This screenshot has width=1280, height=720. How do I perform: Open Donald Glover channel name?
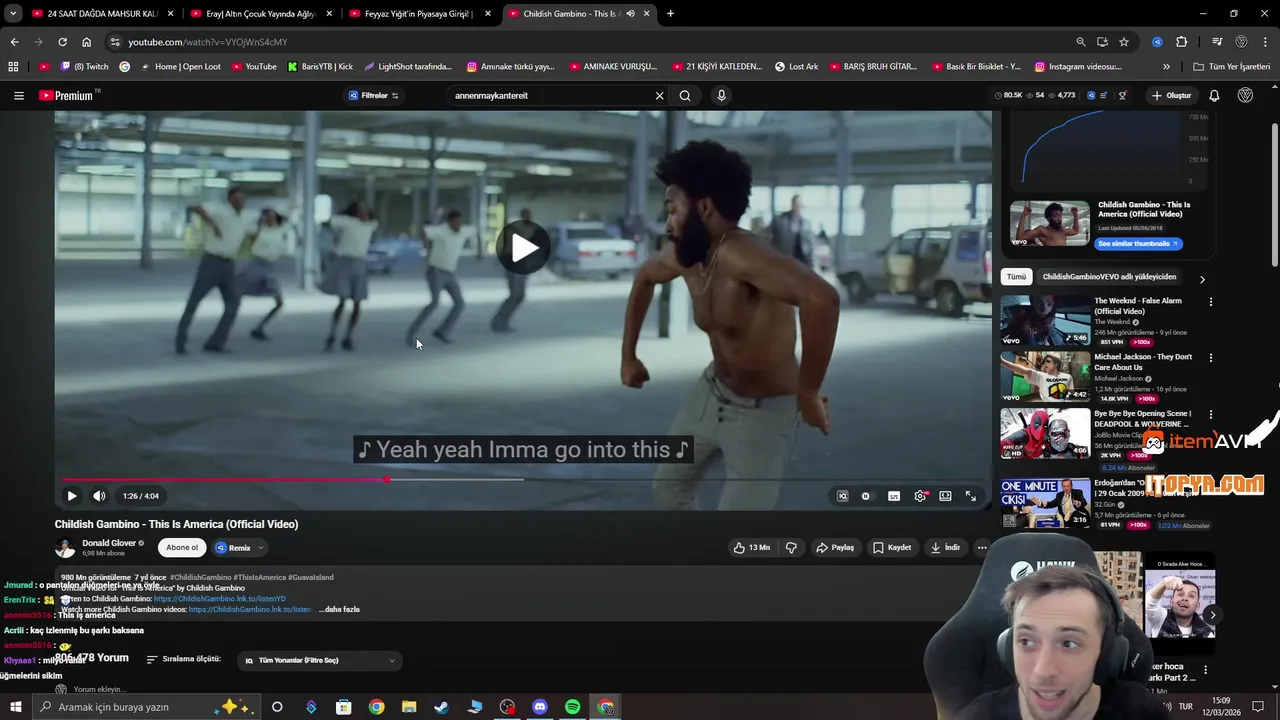[x=109, y=543]
